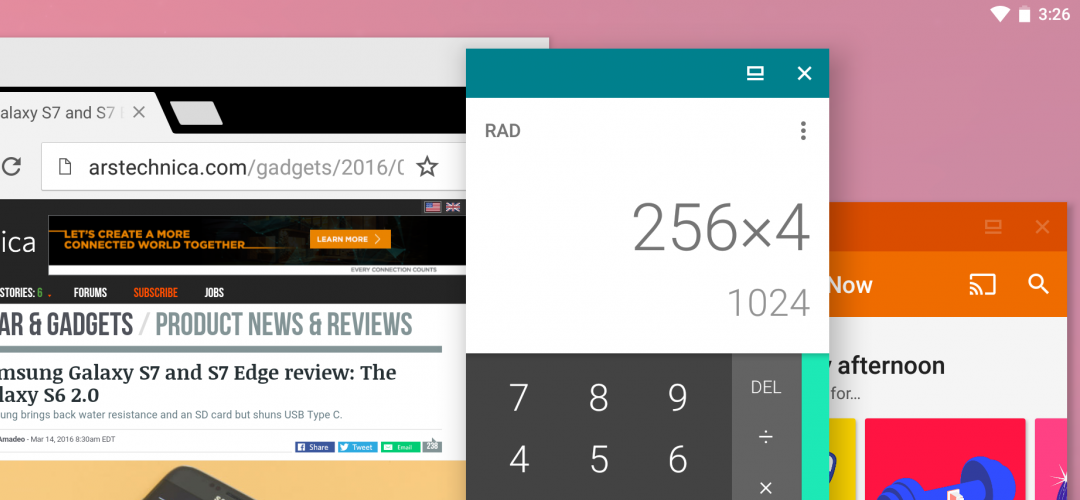The width and height of the screenshot is (1080, 500).
Task: Tap the 5 key on calculator
Action: click(599, 459)
